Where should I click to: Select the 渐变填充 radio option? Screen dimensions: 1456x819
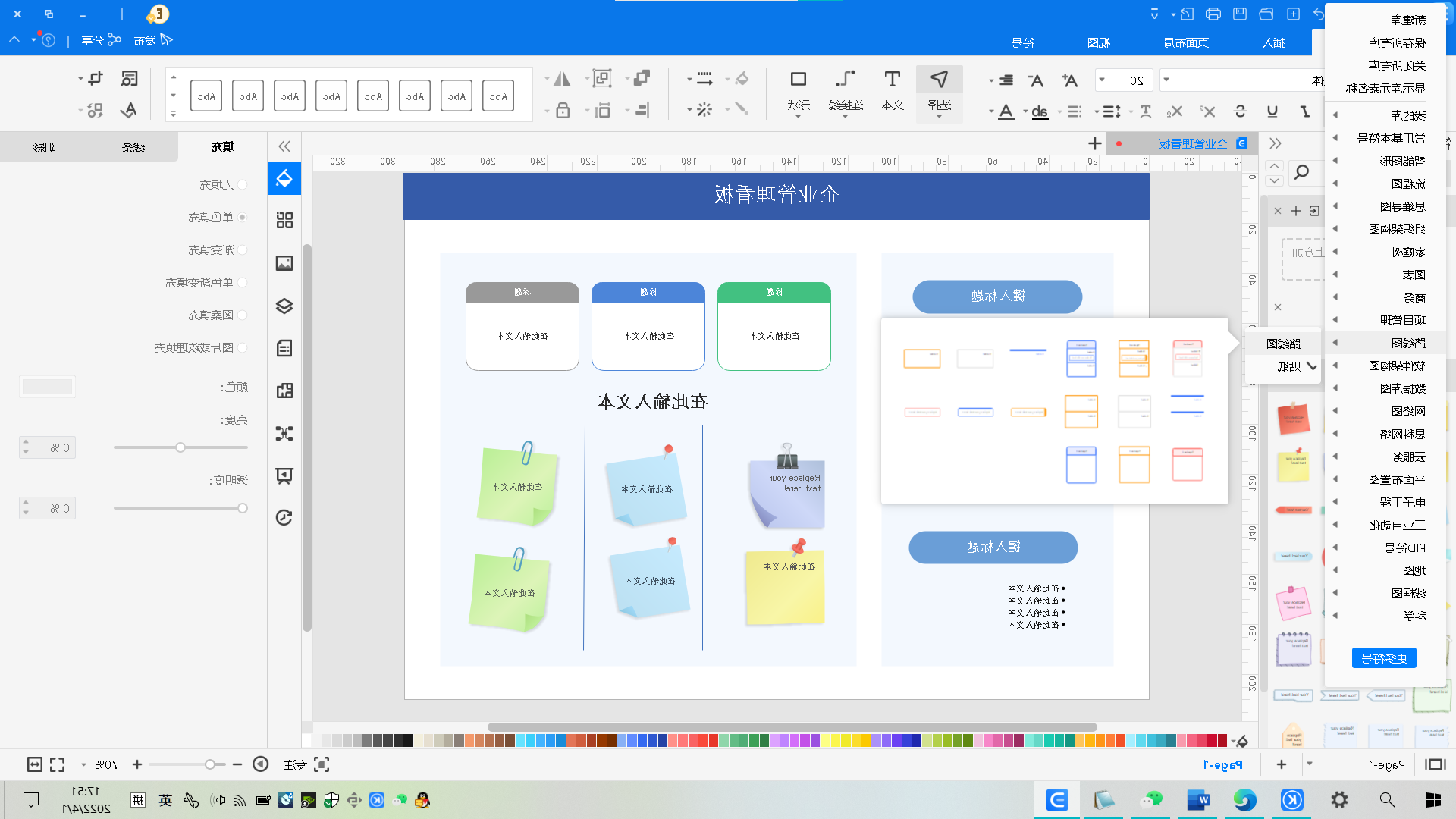(243, 249)
